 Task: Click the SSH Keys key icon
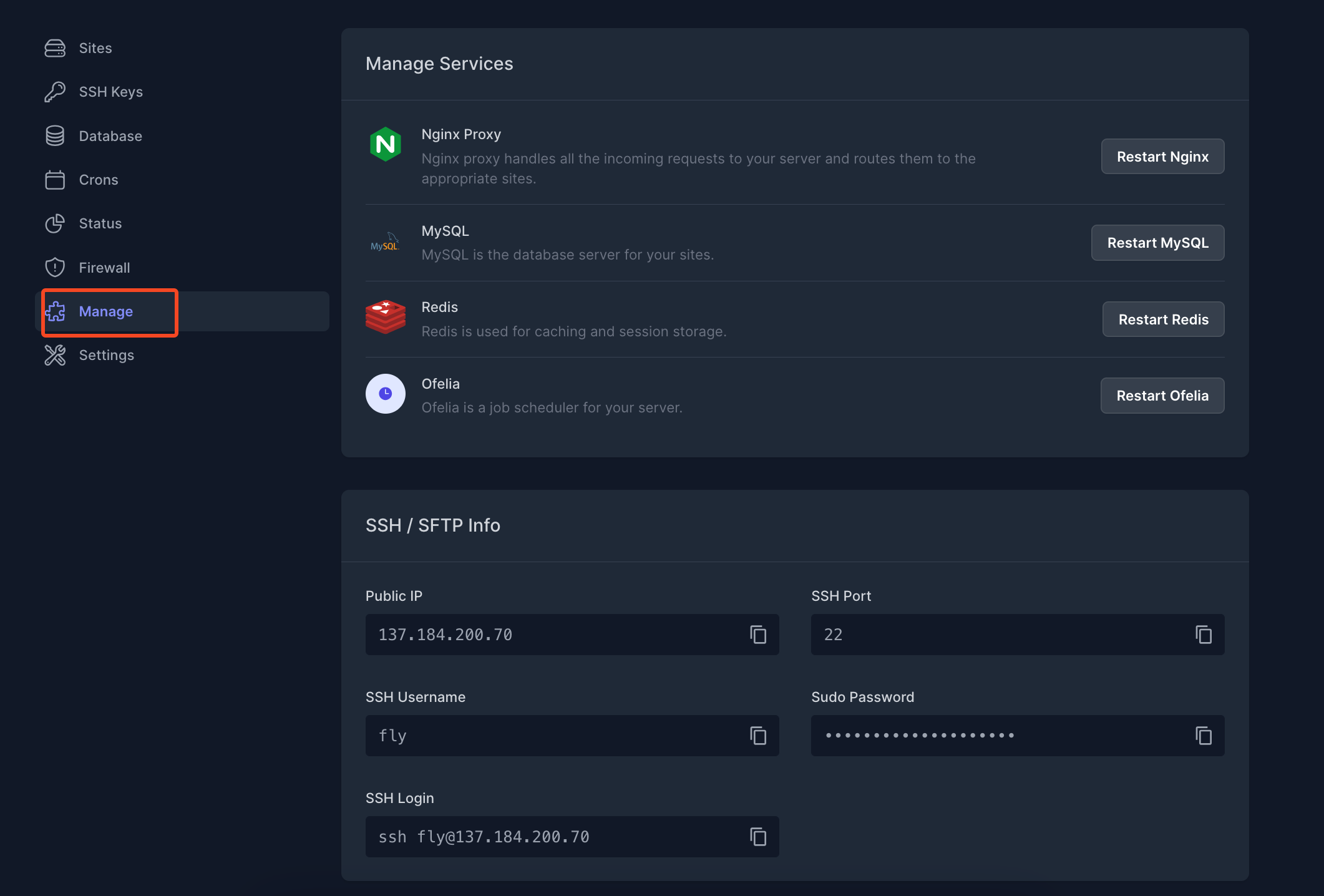55,92
